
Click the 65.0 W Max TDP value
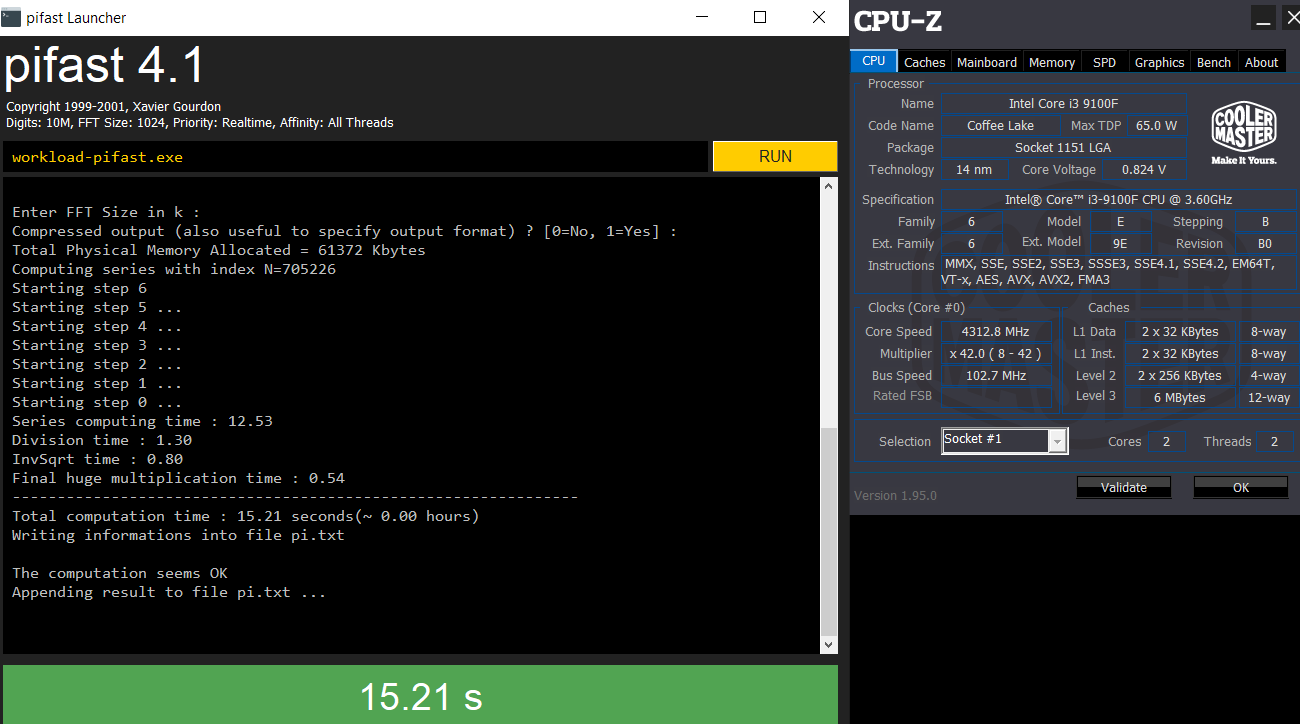click(x=1156, y=126)
